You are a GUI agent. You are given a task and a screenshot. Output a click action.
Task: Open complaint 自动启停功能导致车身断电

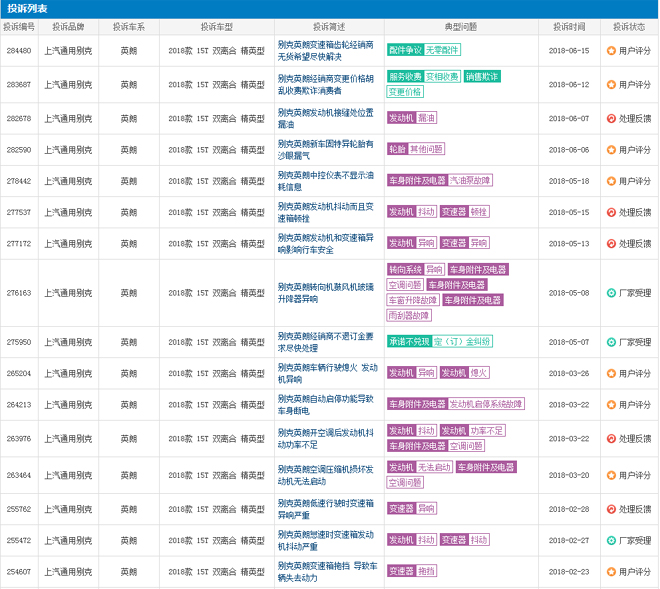point(325,405)
